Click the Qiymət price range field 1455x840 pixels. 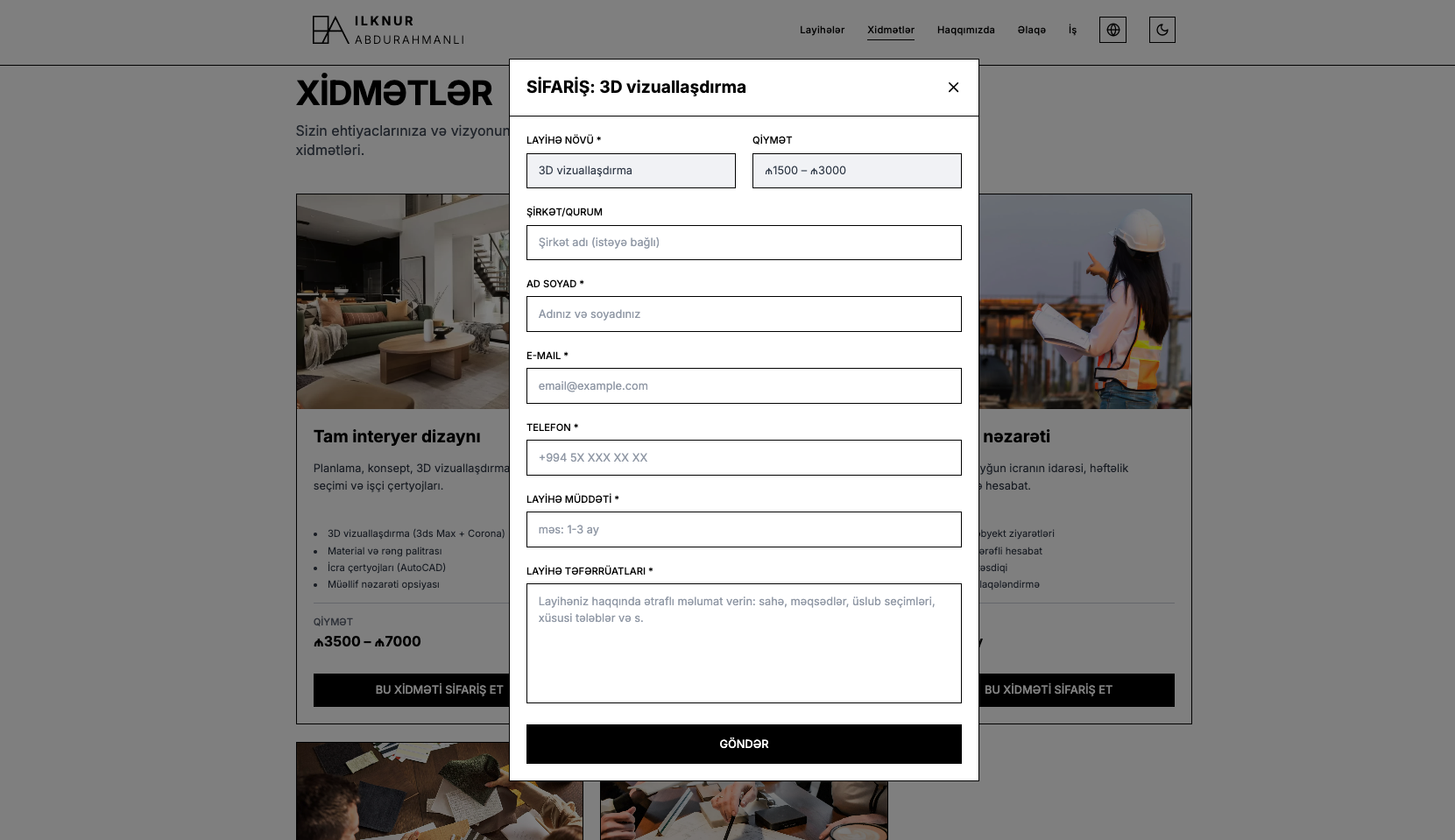[857, 171]
